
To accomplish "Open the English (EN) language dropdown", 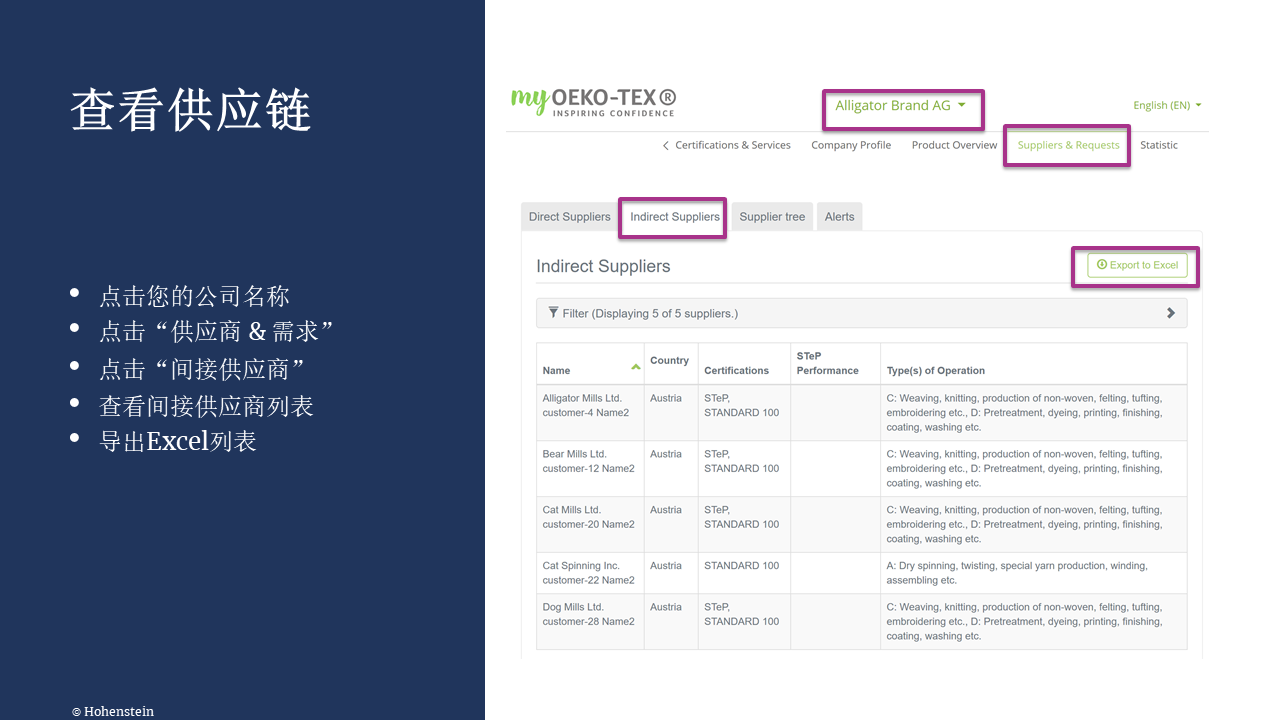I will click(1166, 106).
